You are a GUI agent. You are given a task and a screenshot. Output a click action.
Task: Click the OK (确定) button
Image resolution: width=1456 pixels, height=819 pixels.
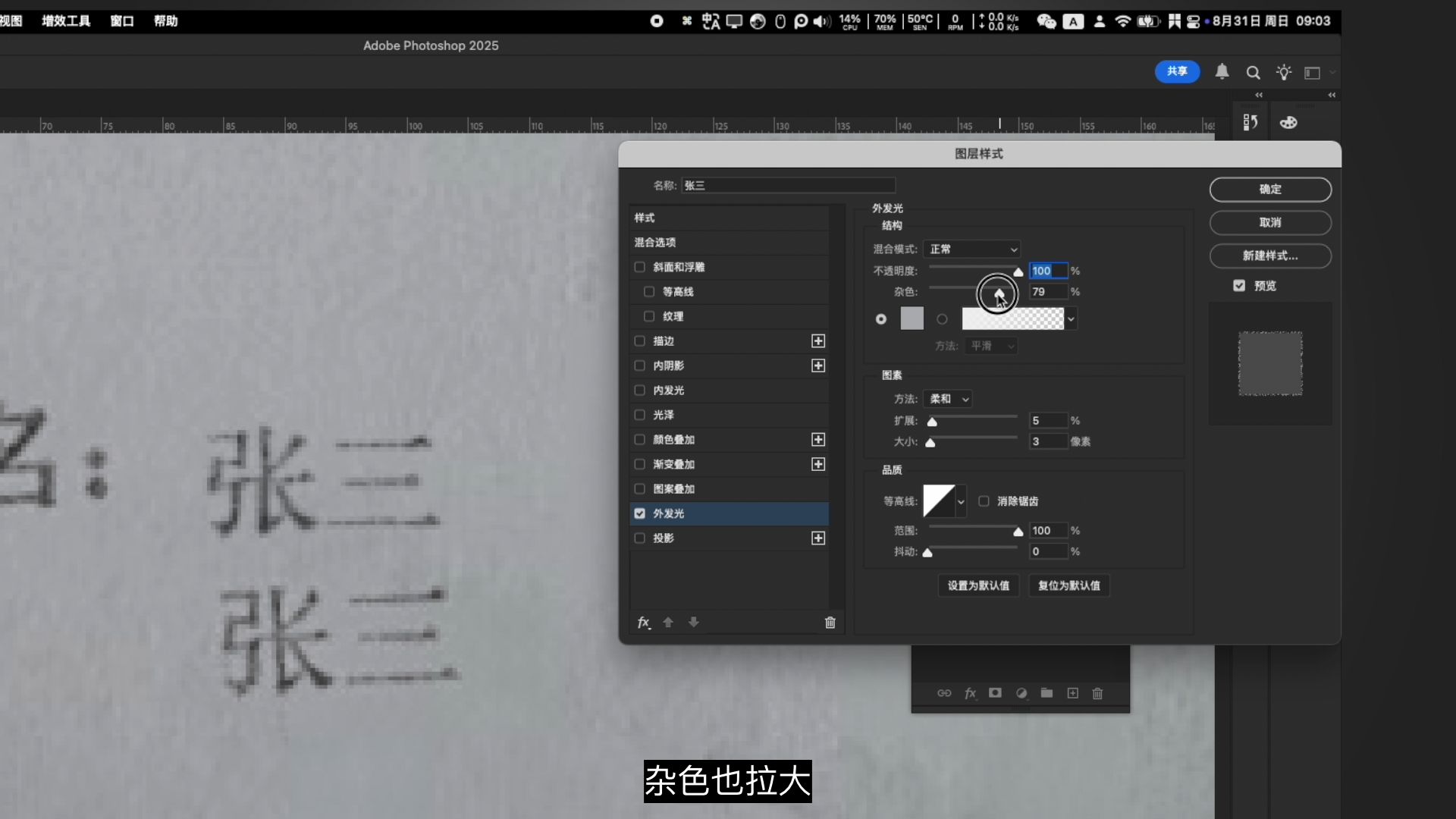click(1269, 190)
